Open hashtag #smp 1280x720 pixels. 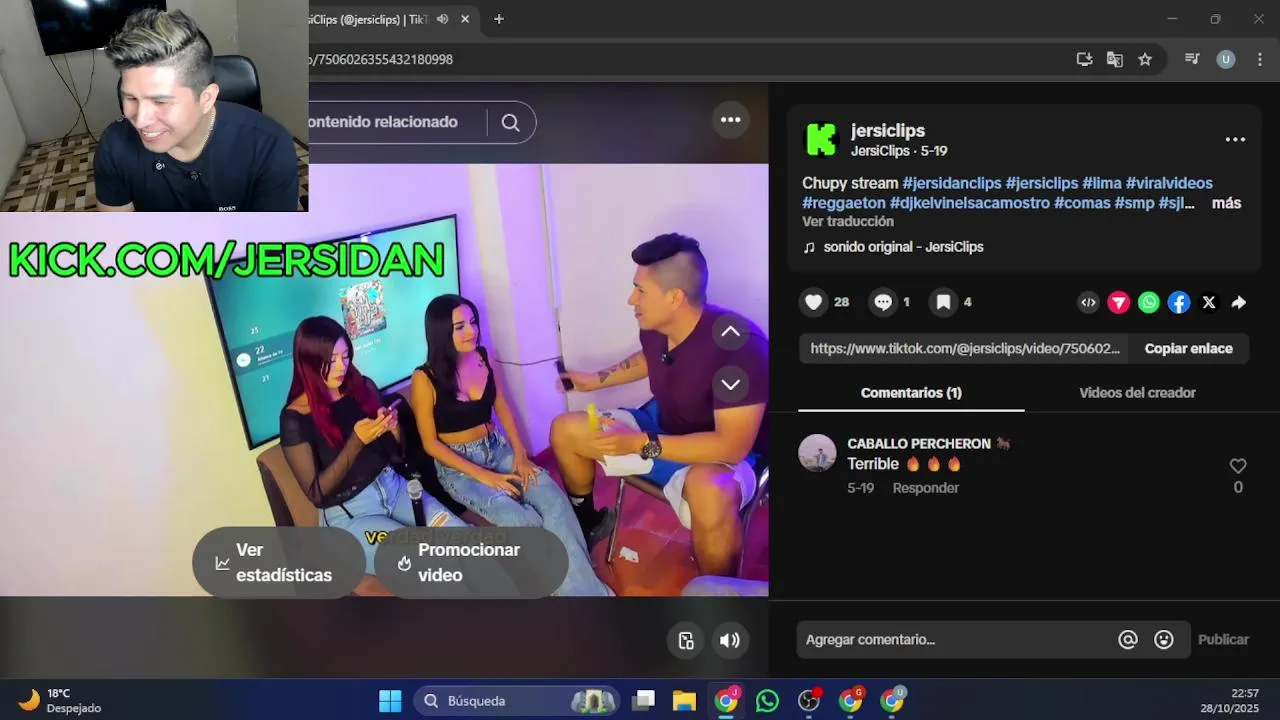(x=1134, y=203)
